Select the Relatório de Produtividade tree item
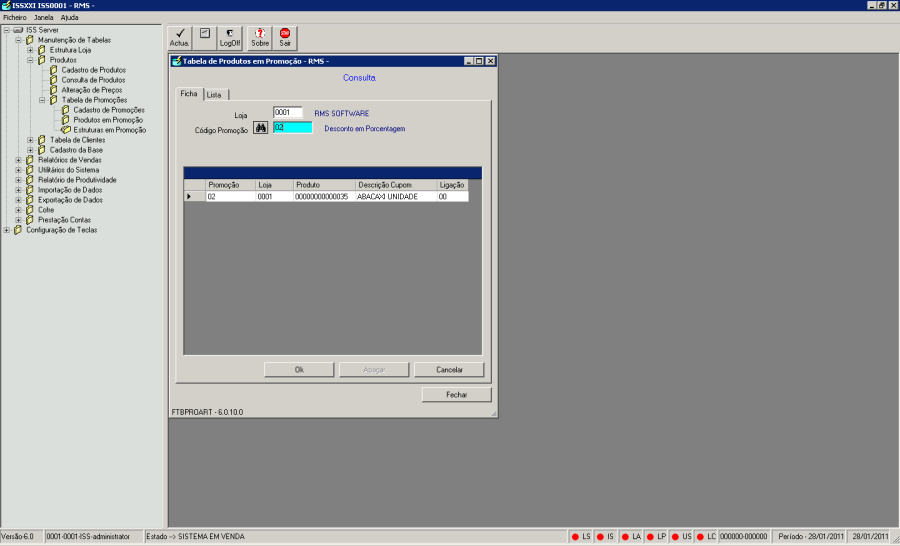 [x=77, y=180]
